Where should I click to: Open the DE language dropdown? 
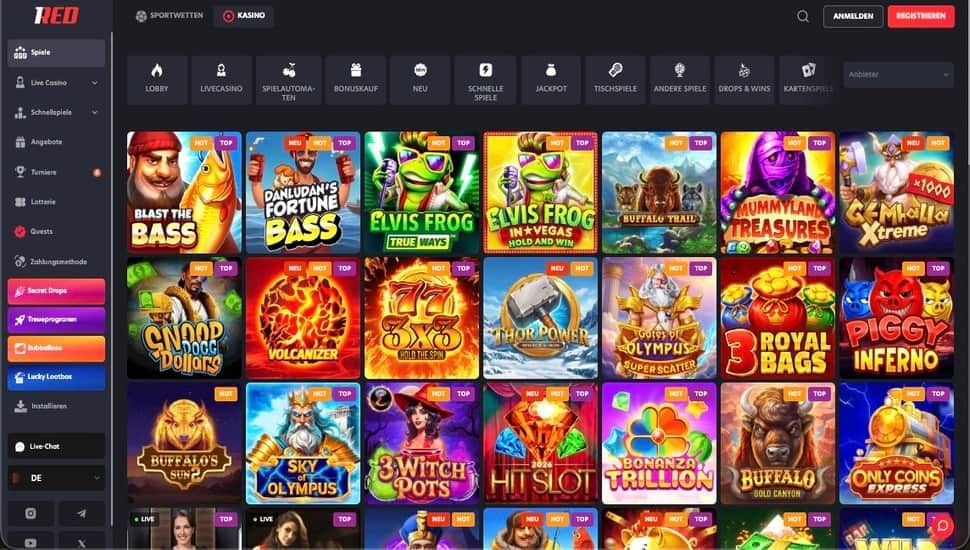(56, 478)
